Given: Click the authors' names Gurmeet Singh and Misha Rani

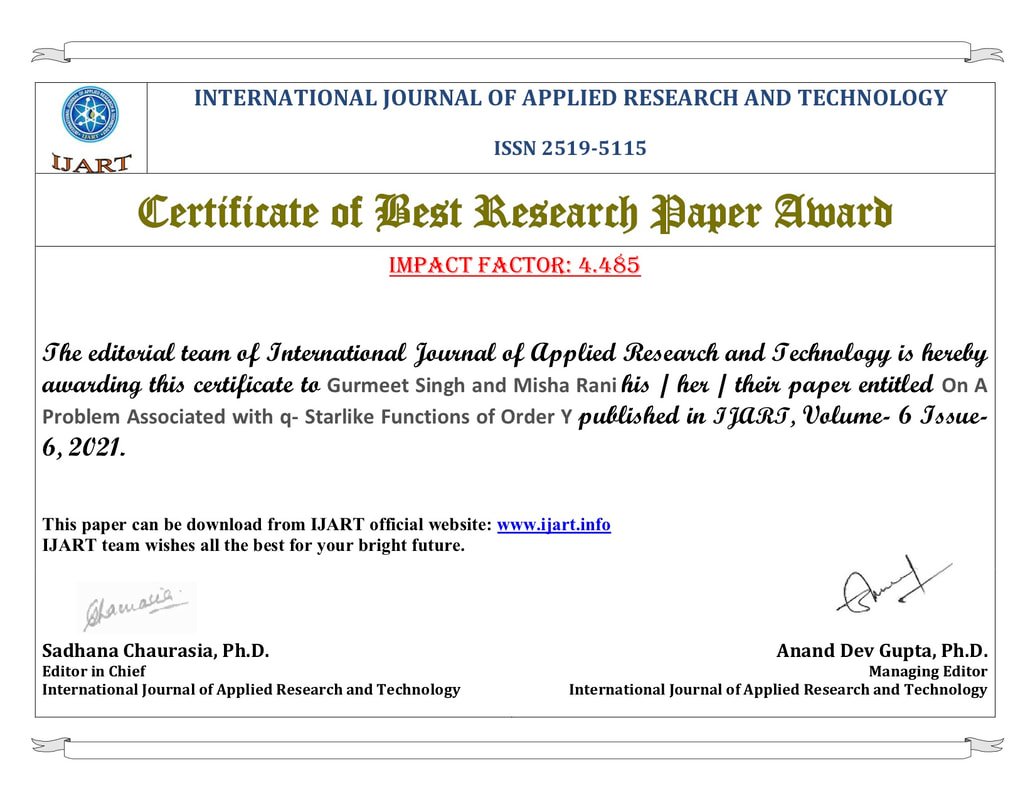Looking at the screenshot, I should click(471, 385).
